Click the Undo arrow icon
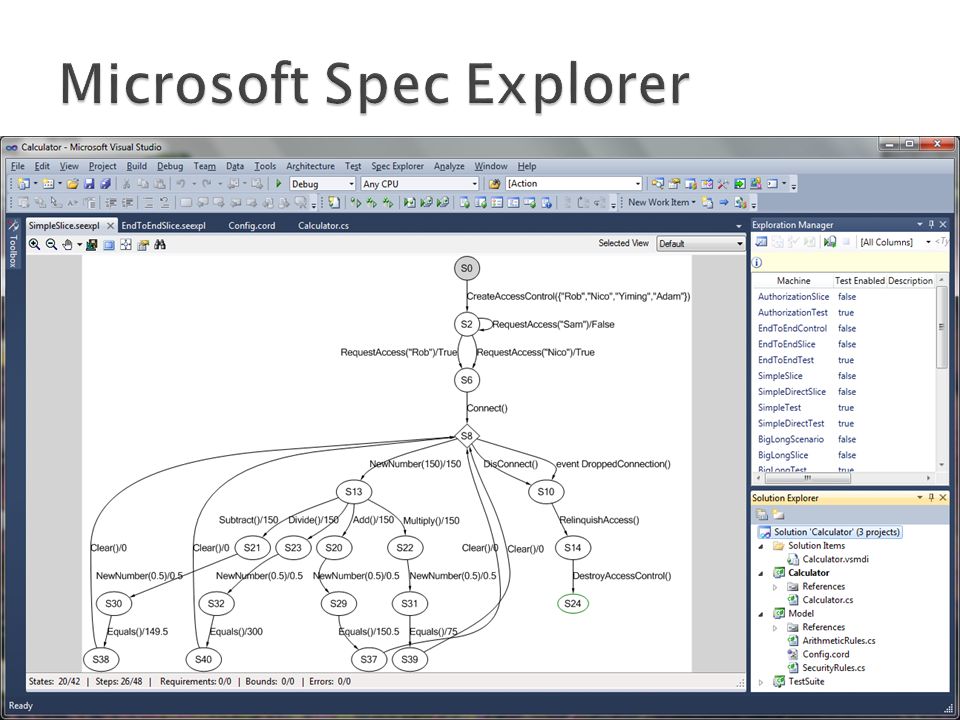Viewport: 960px width, 720px height. [181, 184]
